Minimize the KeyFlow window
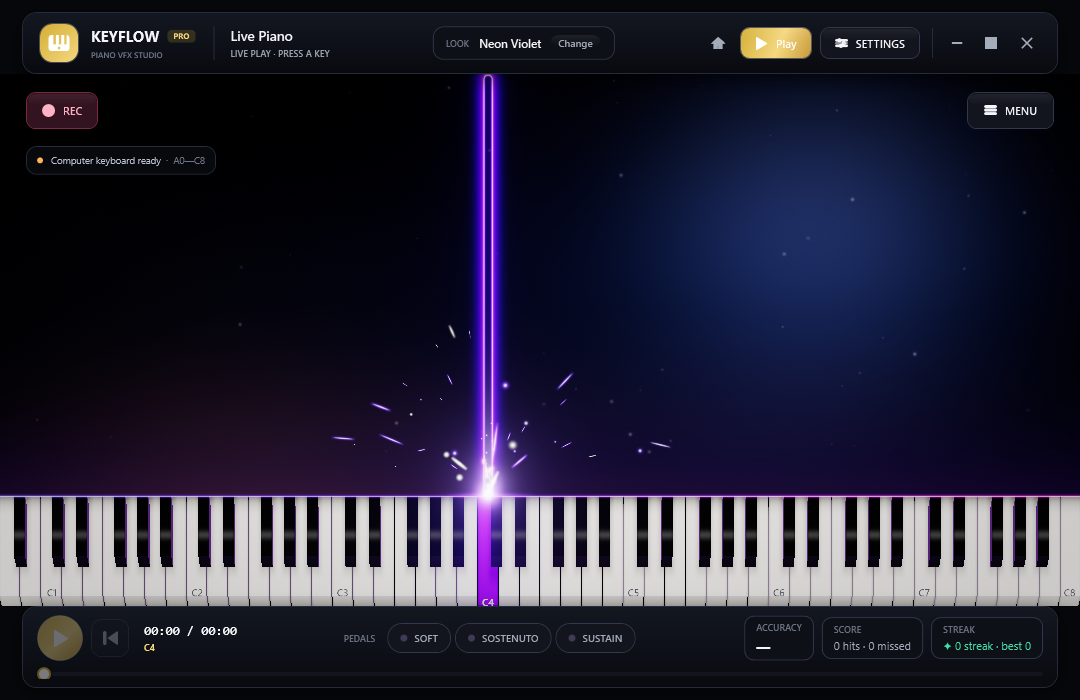 pos(957,43)
